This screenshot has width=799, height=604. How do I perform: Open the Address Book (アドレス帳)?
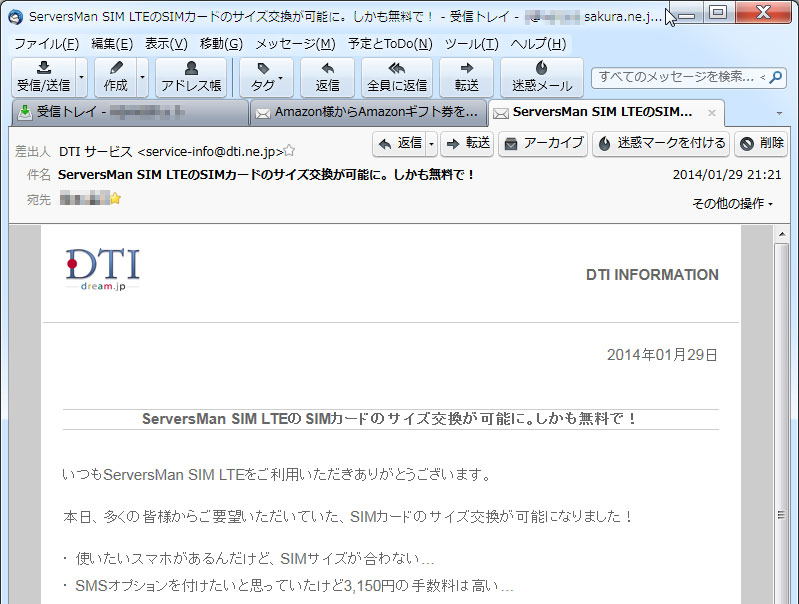191,77
